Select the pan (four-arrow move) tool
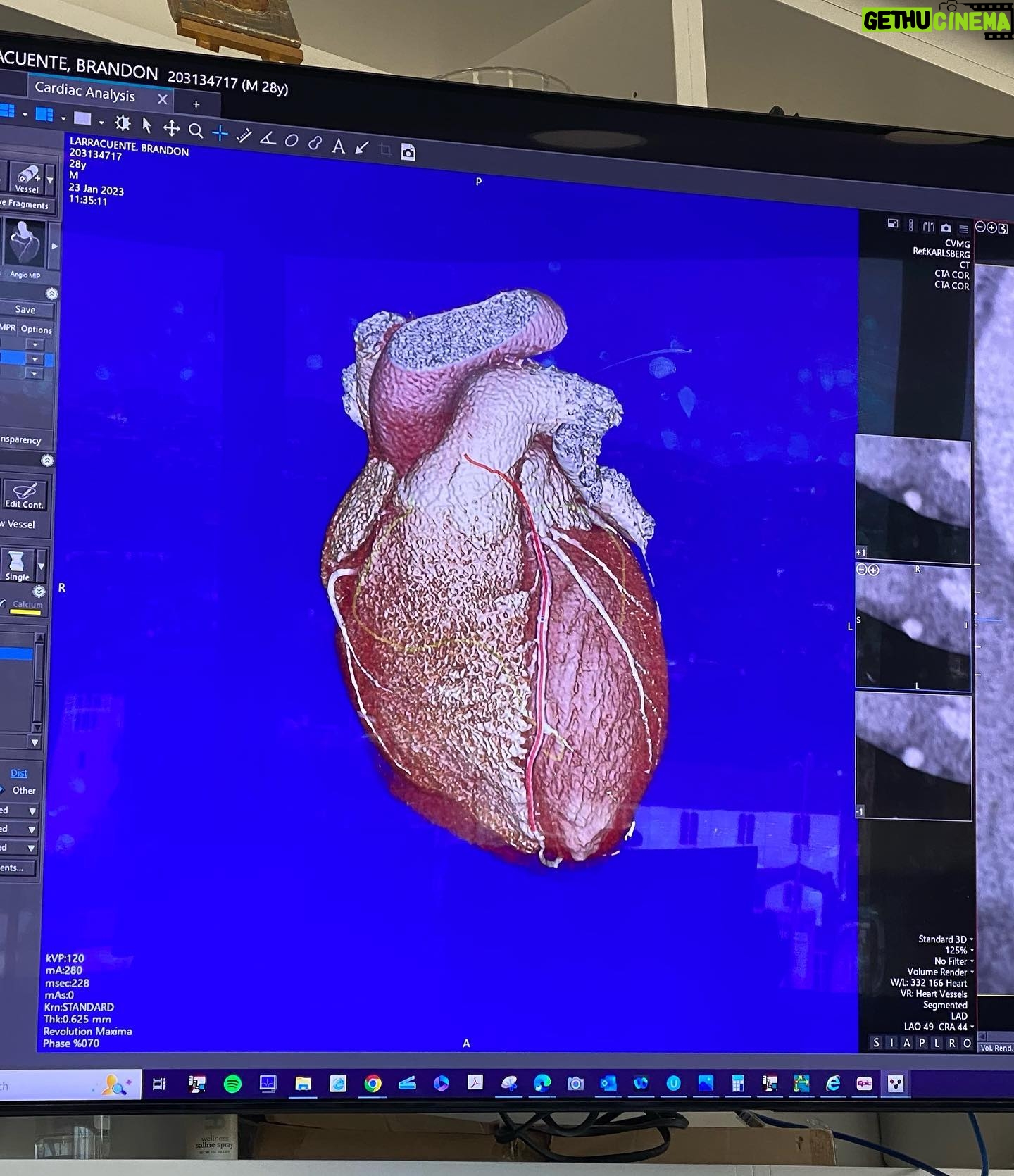This screenshot has width=1014, height=1176. coord(171,128)
